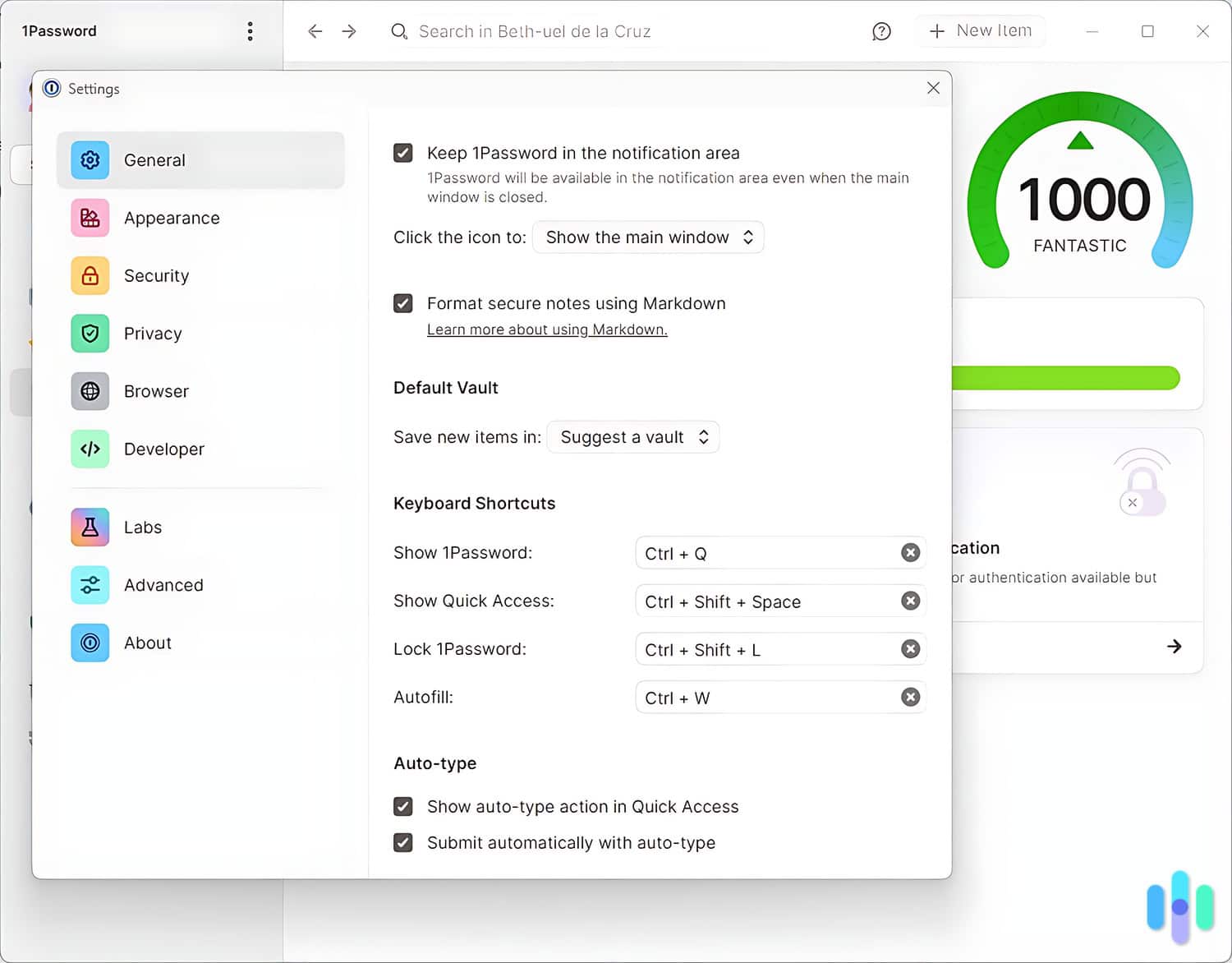This screenshot has height=963, width=1232.
Task: Open Advanced settings via the sliders icon
Action: (x=90, y=585)
